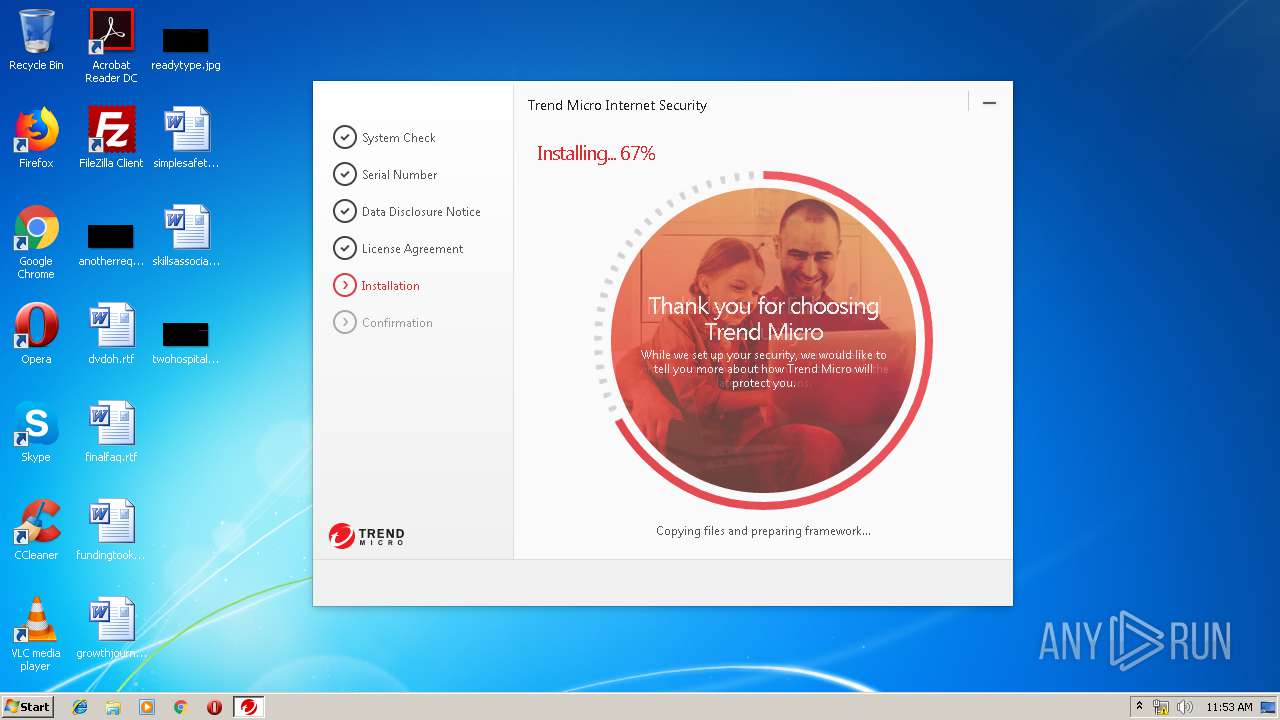Launch the Skype desktop shortcut
The image size is (1280, 720).
(x=36, y=432)
